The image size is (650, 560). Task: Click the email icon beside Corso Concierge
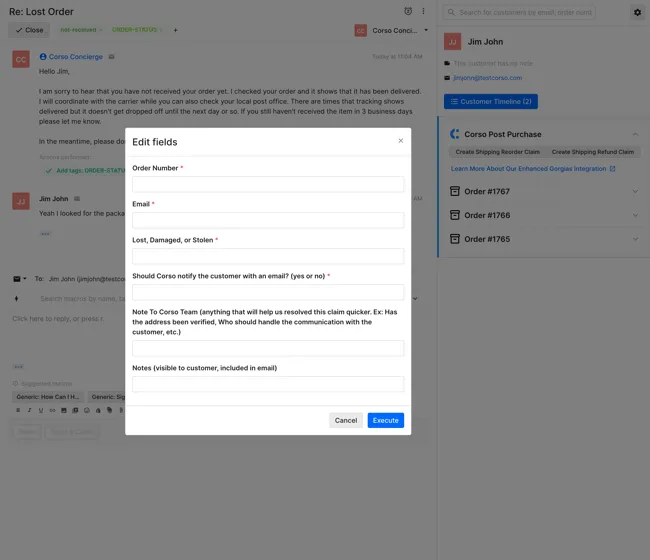click(111, 57)
